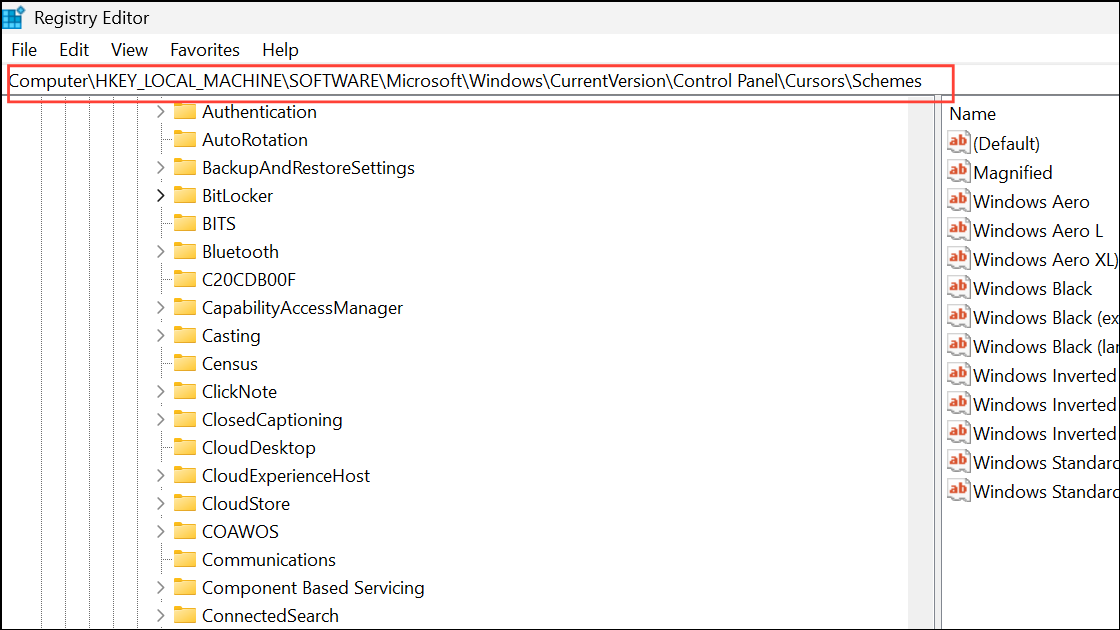Screen dimensions: 1120x630
Task: Click the BitLocker folder icon
Action: pyautogui.click(x=184, y=196)
